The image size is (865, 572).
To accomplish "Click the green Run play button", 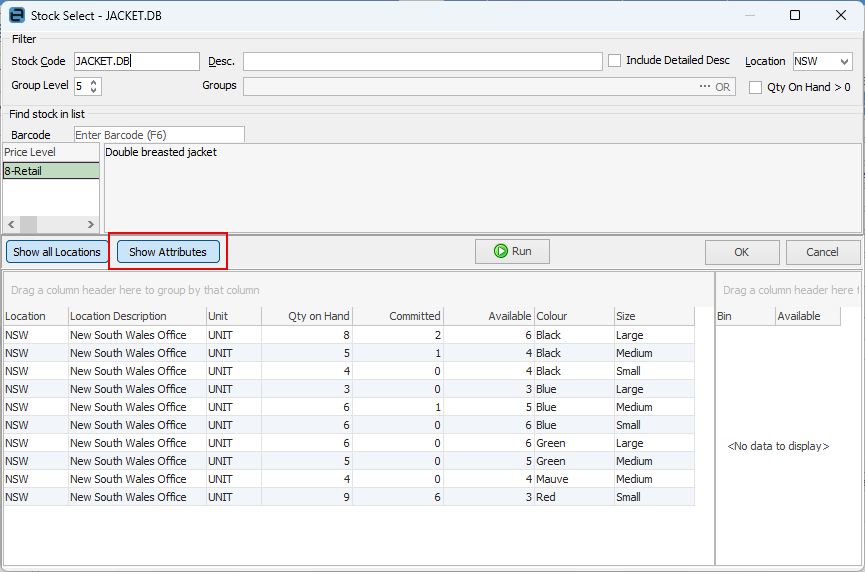I will (x=512, y=252).
